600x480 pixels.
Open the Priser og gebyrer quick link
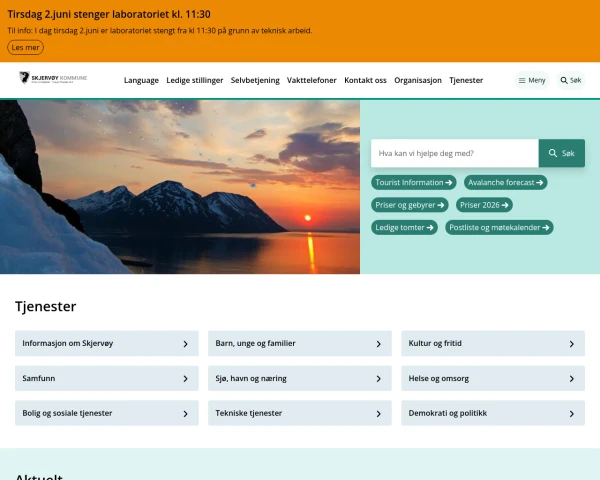[409, 205]
